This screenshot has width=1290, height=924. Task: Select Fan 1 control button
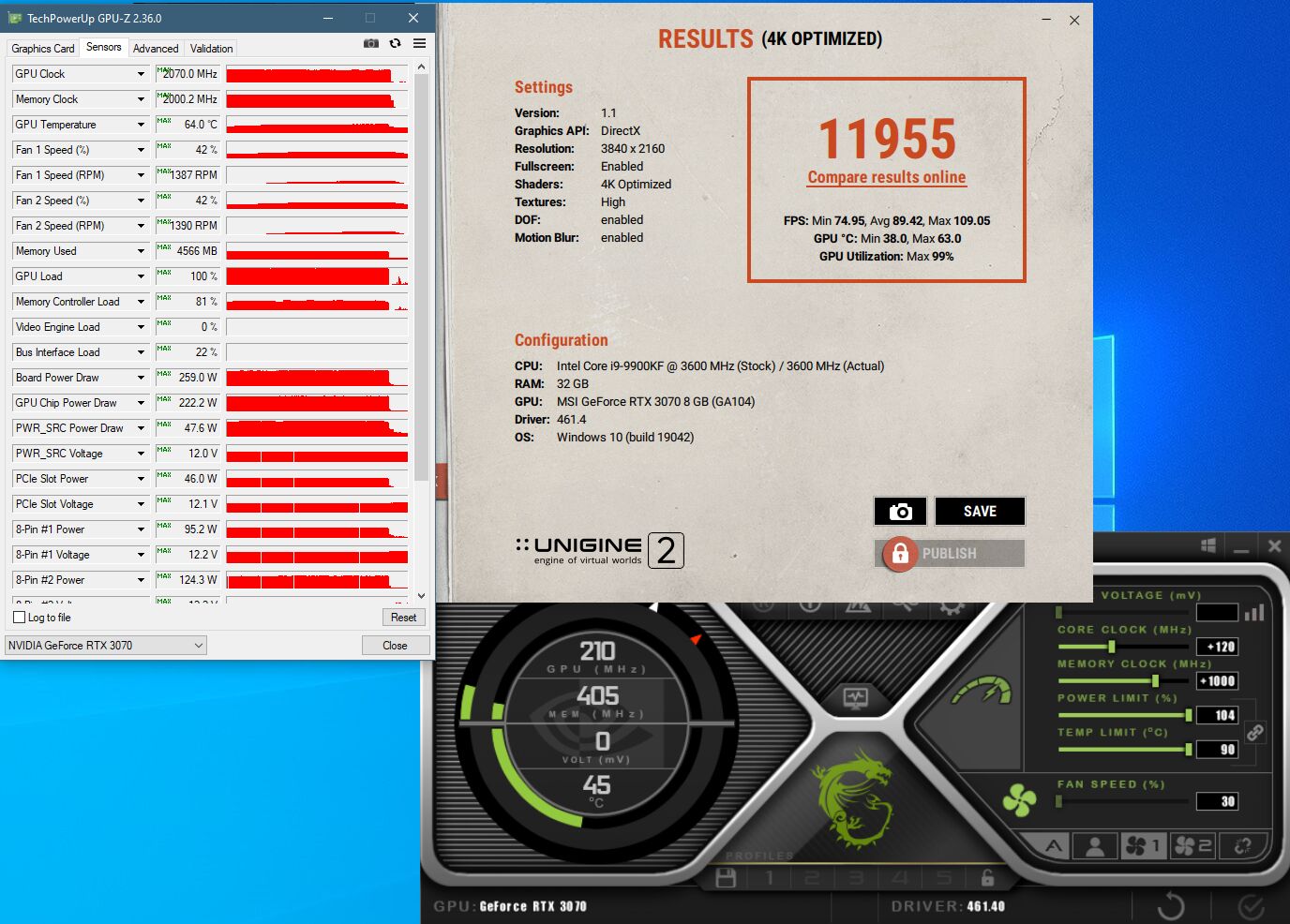(1143, 846)
